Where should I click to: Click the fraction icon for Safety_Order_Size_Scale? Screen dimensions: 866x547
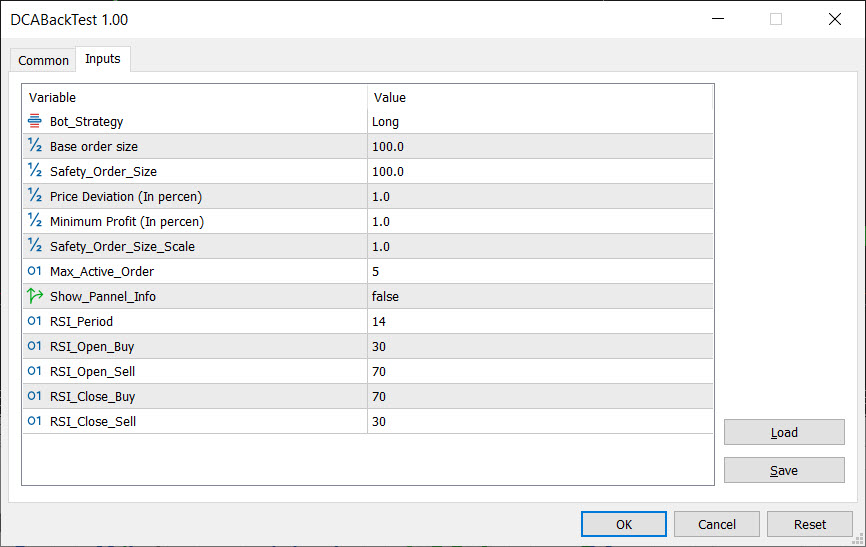coord(34,246)
